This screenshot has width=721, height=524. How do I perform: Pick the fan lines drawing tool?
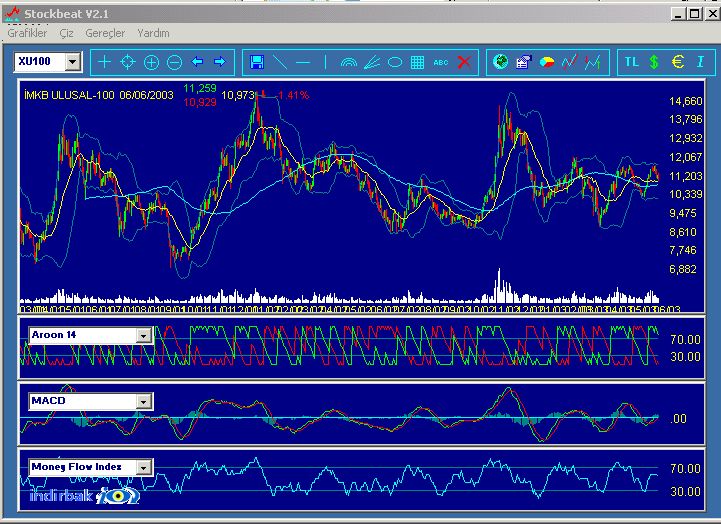coord(372,62)
